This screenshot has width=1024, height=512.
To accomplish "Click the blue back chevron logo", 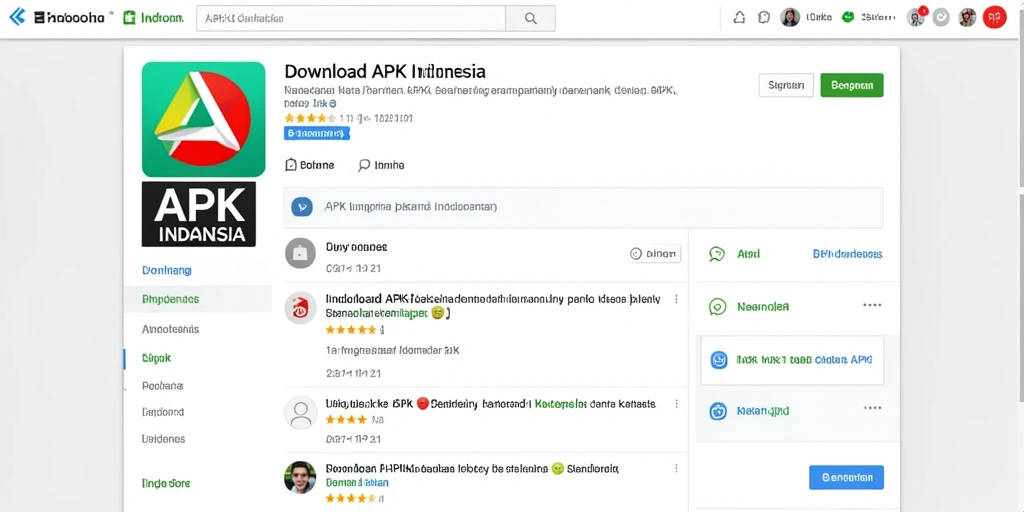I will pos(18,18).
